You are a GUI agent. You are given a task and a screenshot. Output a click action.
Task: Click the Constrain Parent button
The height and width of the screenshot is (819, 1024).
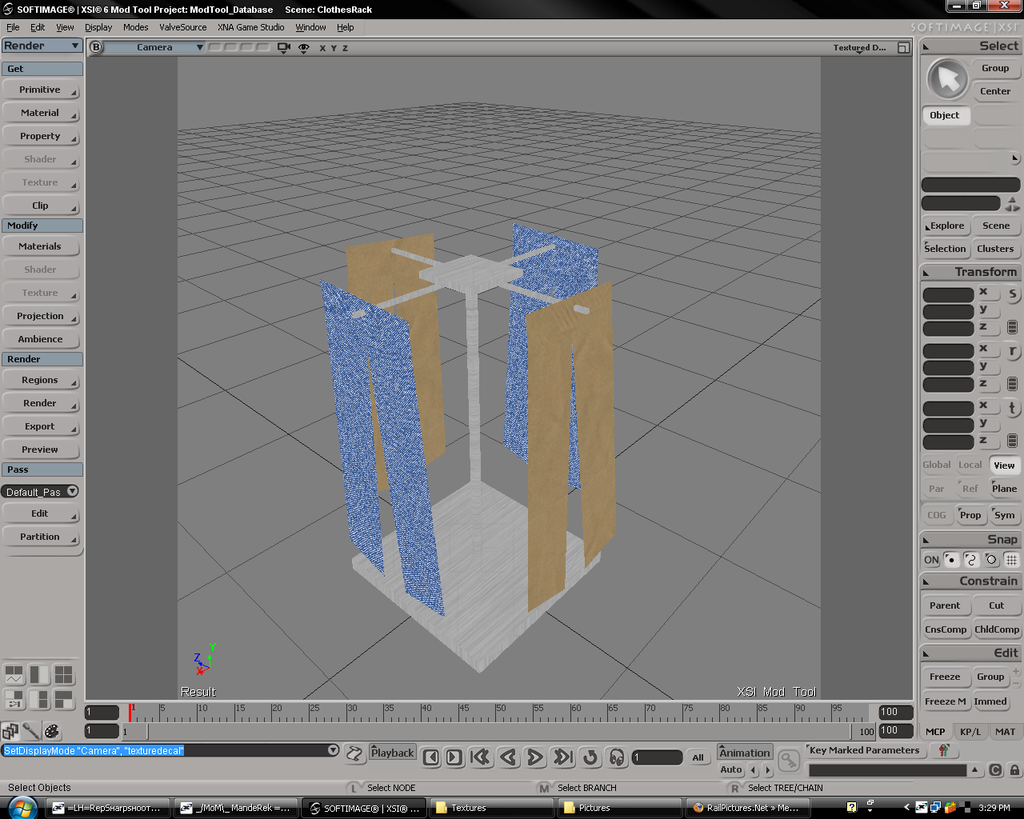pyautogui.click(x=945, y=605)
